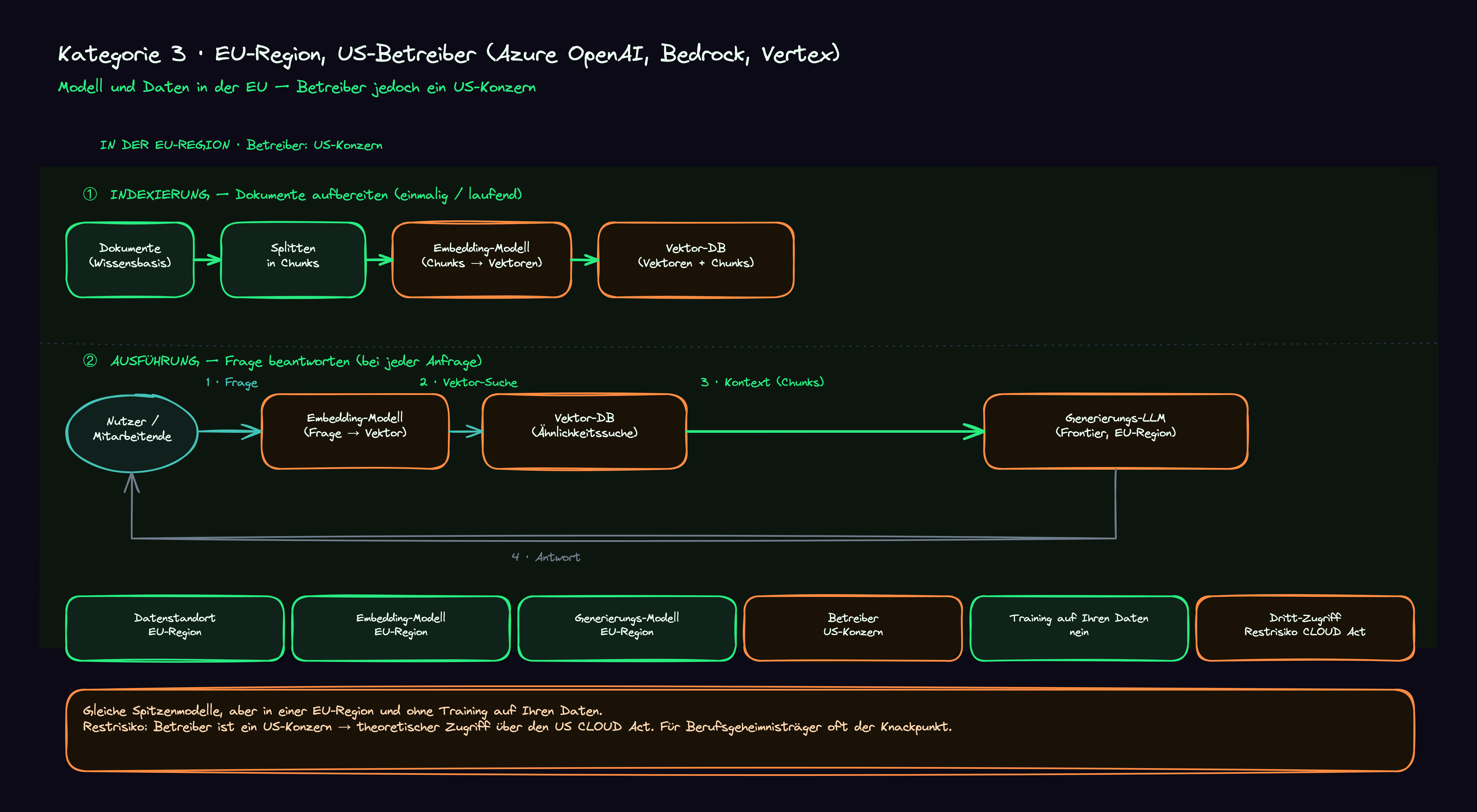Select the Generierungs-Modell EU-Region card
Image resolution: width=1477 pixels, height=812 pixels.
coord(627,628)
